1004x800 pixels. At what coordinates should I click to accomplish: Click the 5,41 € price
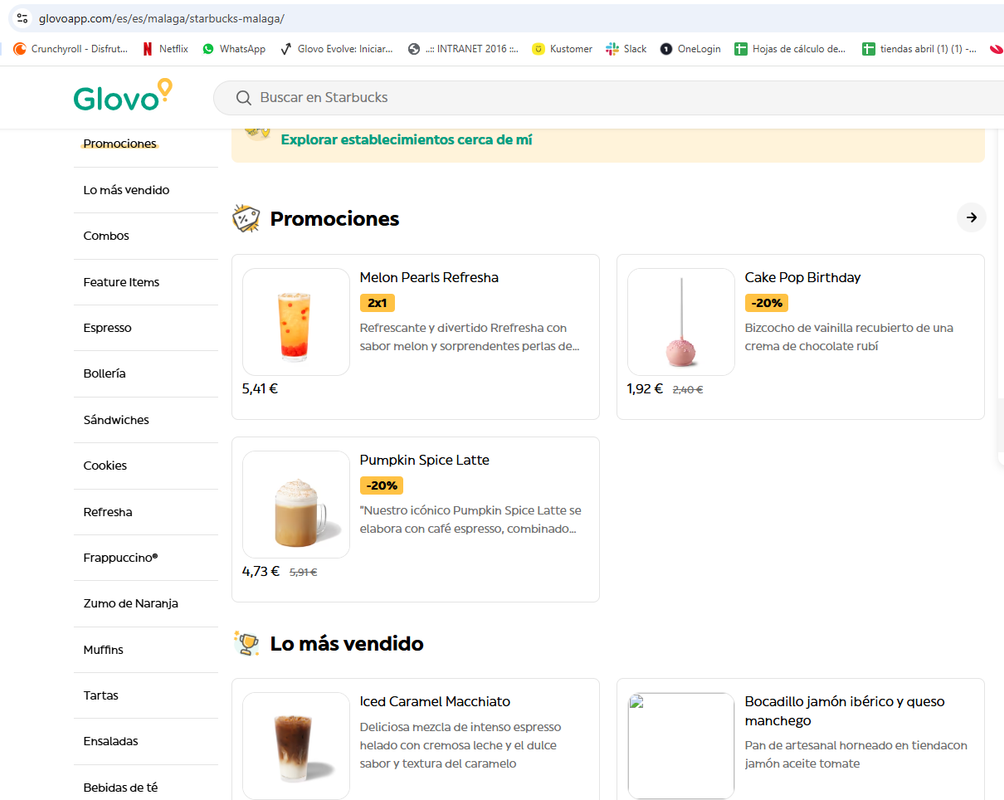[260, 389]
